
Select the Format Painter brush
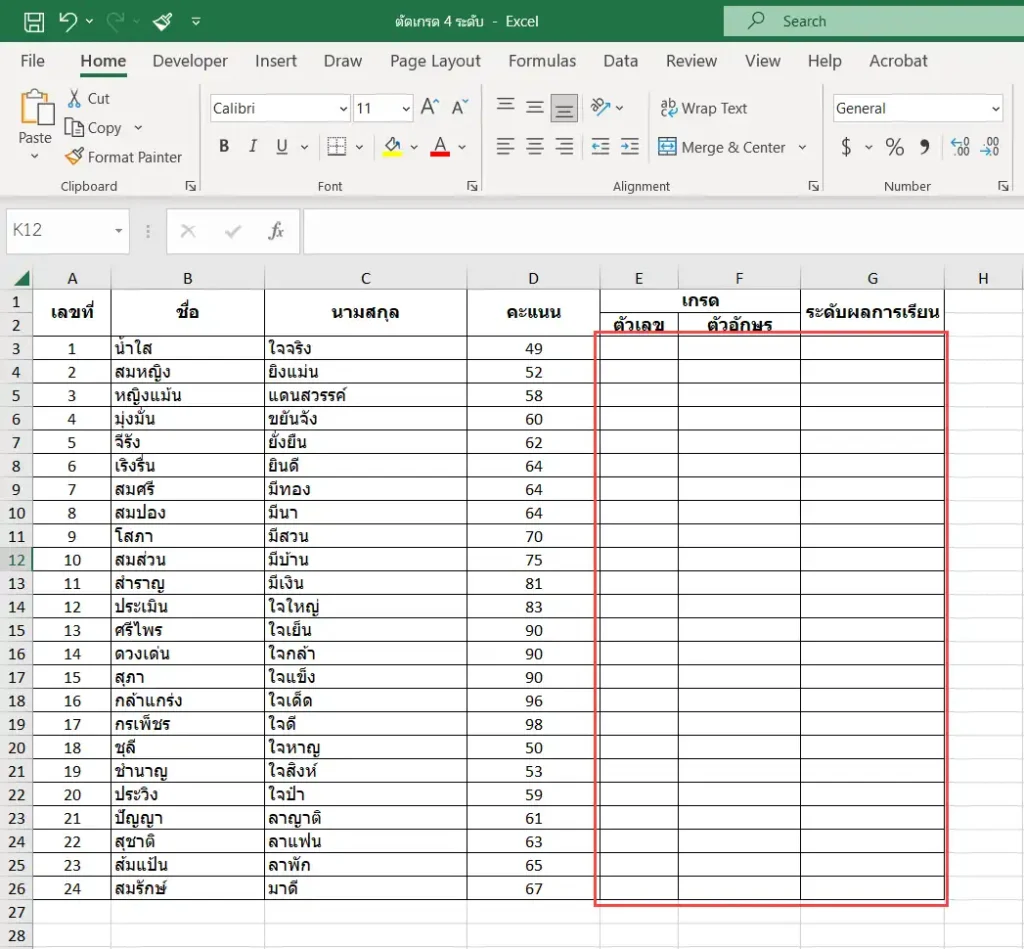tap(123, 157)
